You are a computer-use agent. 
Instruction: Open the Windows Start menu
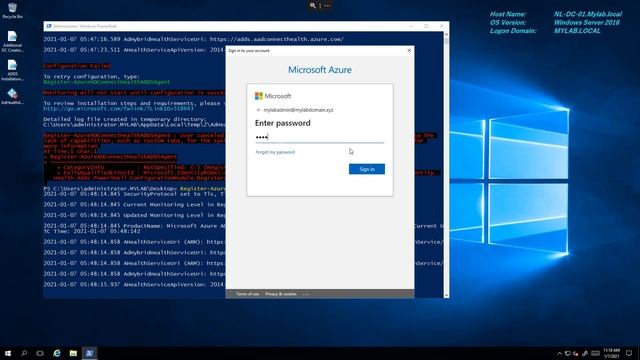[8, 353]
